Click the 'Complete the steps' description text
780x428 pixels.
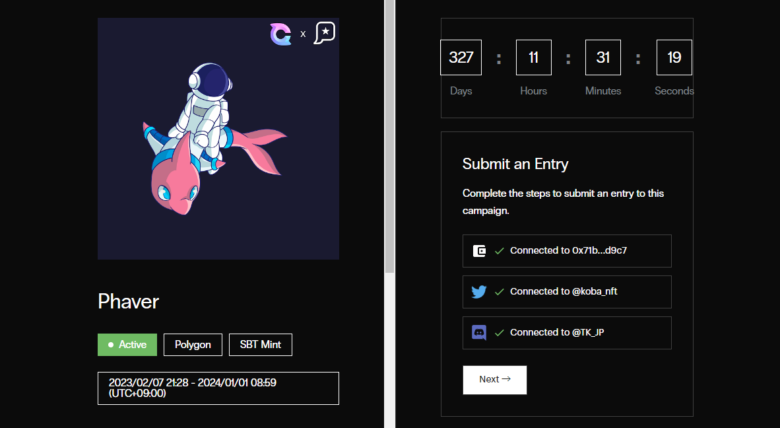(x=563, y=202)
